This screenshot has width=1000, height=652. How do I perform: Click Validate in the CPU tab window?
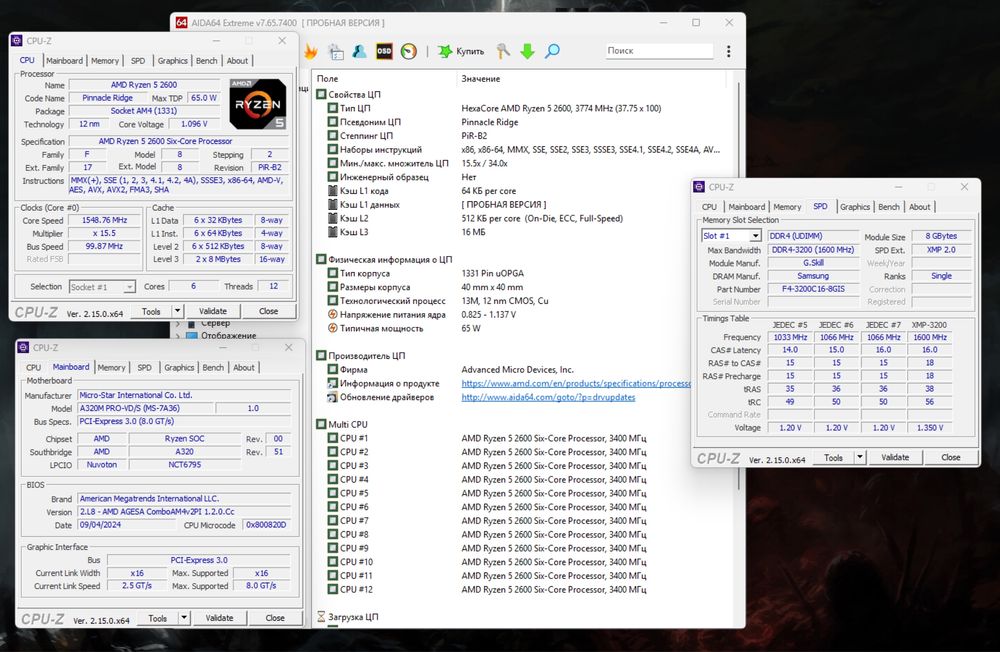(212, 311)
